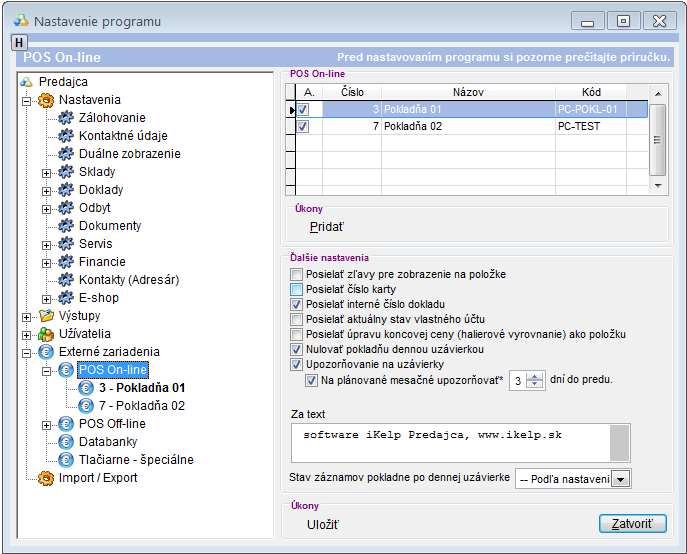Click the euro icon for POS Off-line
The image size is (687, 554).
tap(67, 424)
